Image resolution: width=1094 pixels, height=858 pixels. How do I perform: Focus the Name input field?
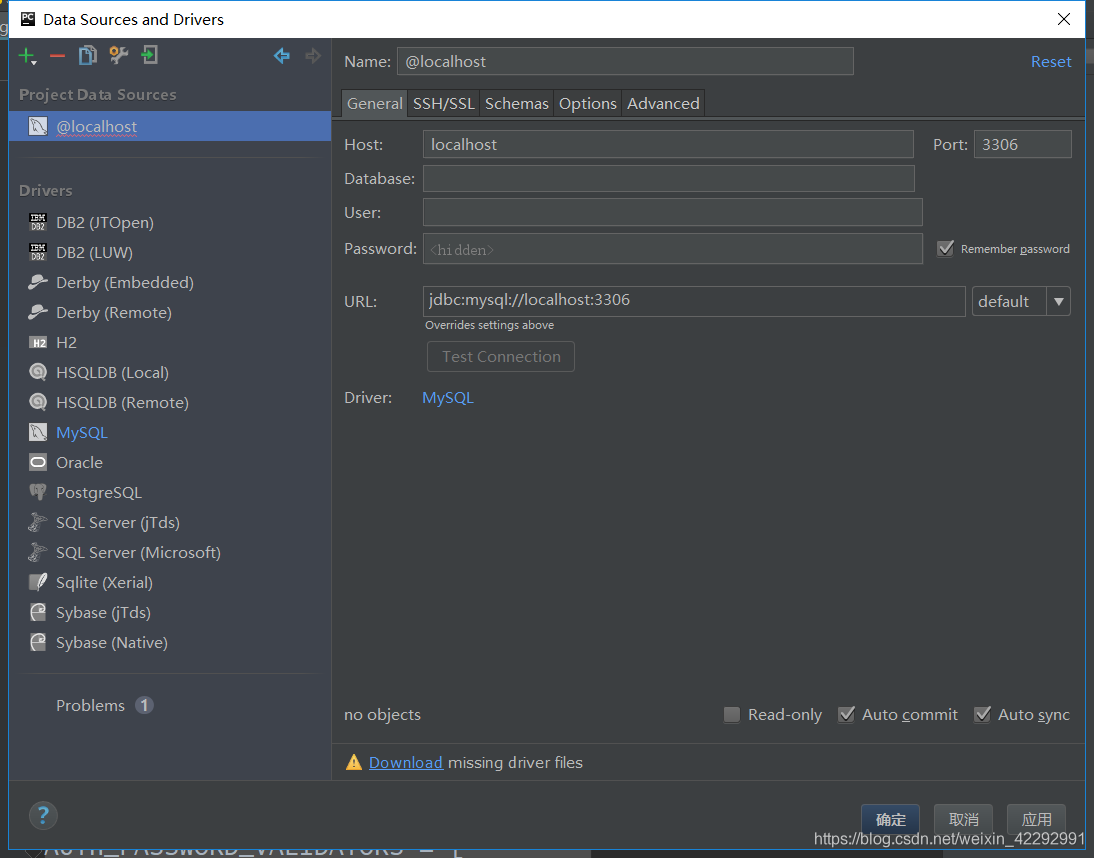[625, 61]
